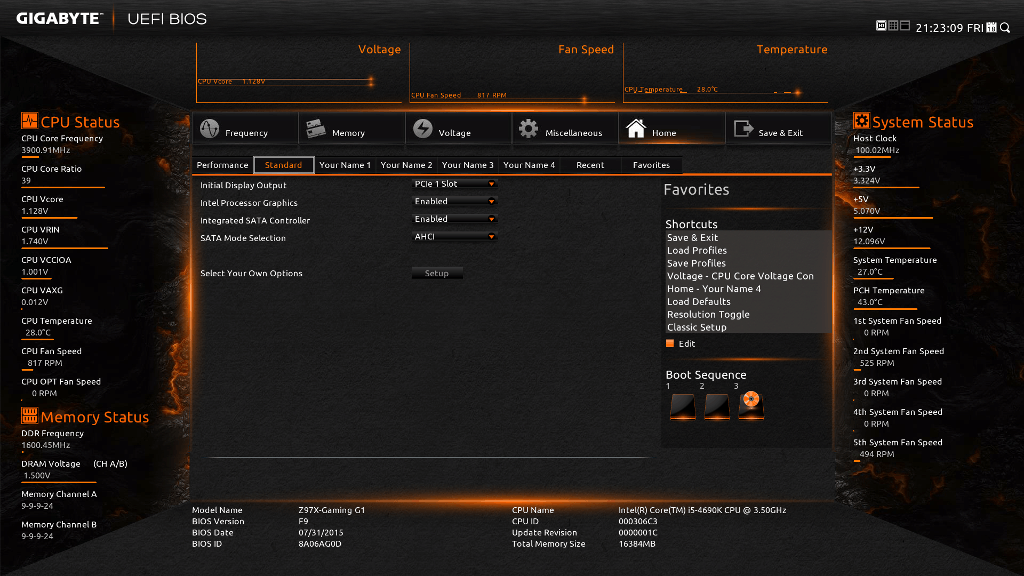Screen dimensions: 1024x576
Task: Click the Model Name Z97X-Gaming G1 text
Action: (x=332, y=510)
